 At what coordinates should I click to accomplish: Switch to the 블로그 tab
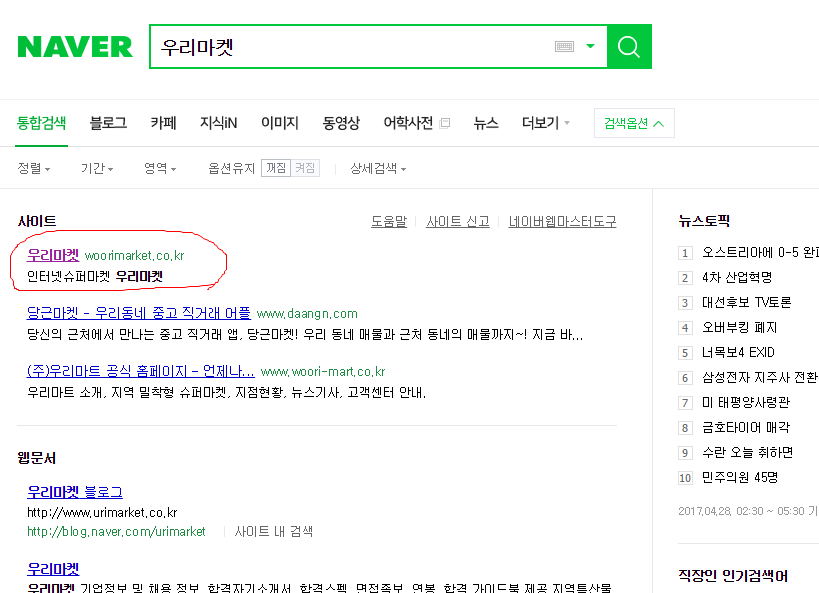tap(108, 123)
